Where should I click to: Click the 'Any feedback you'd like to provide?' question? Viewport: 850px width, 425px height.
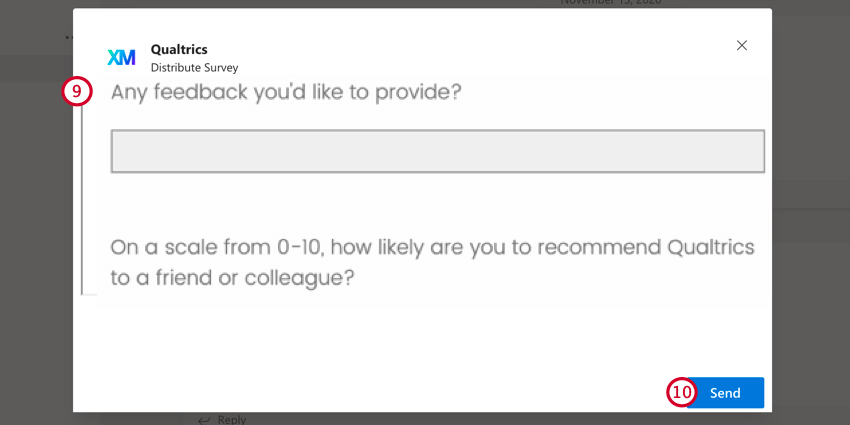[x=286, y=93]
